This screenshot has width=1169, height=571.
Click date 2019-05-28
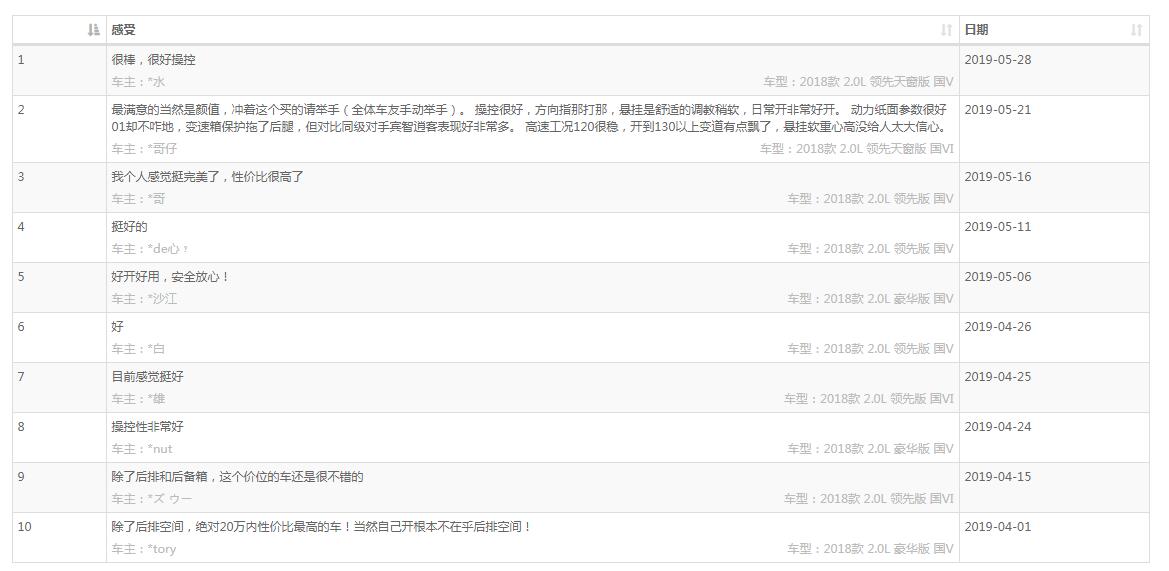point(998,60)
